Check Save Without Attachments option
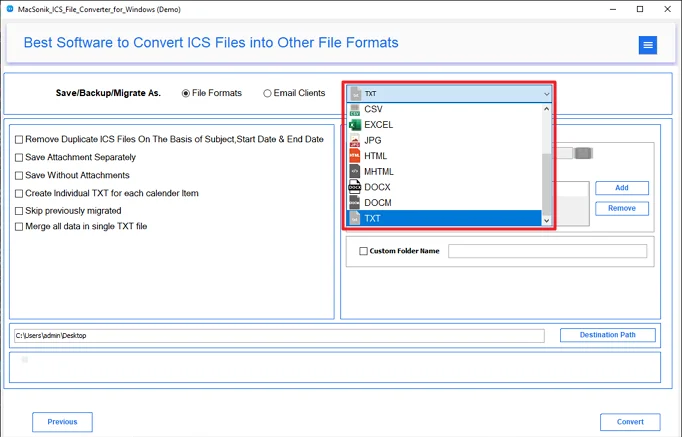The height and width of the screenshot is (437, 682). click(x=19, y=176)
